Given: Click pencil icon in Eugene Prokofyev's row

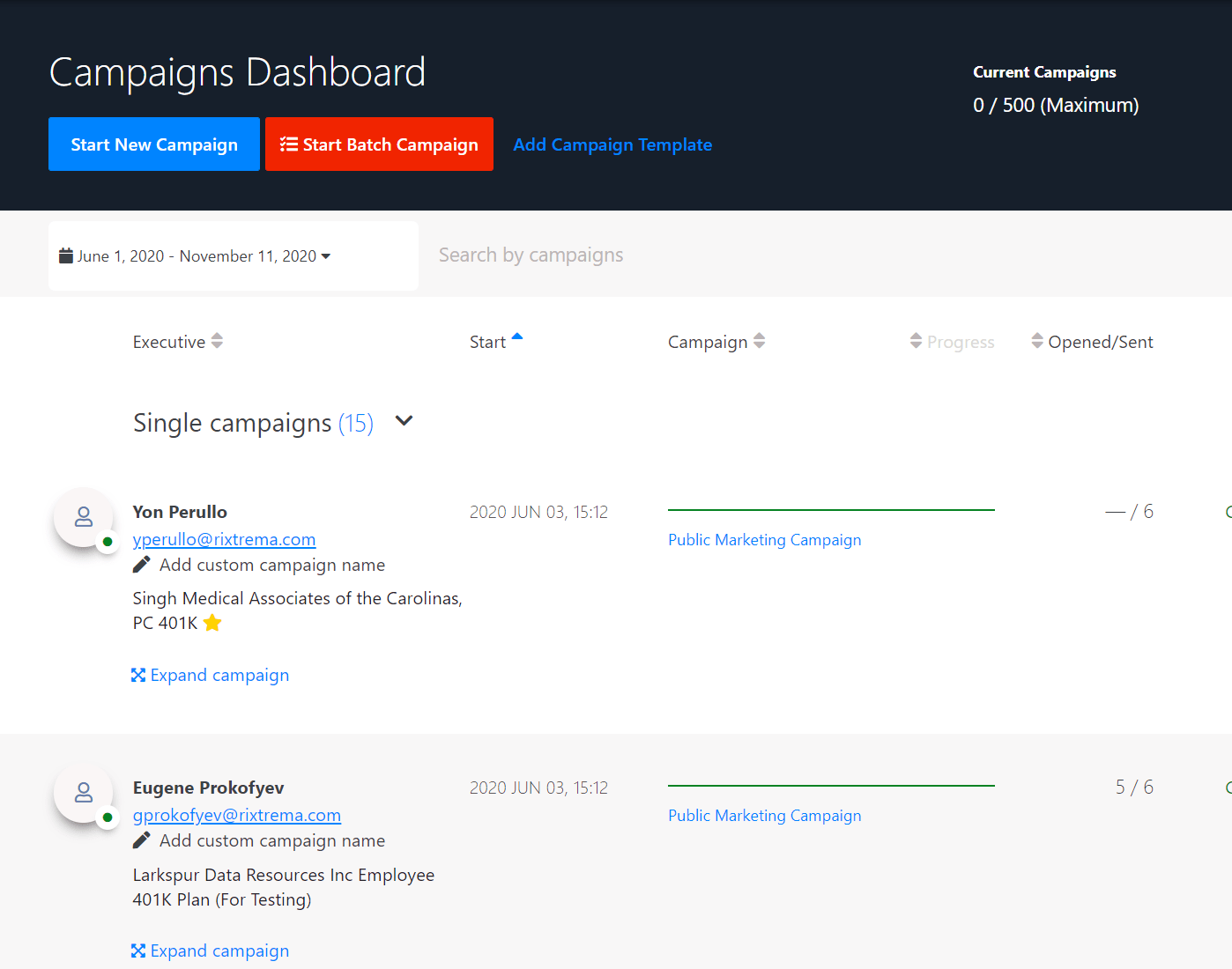Looking at the screenshot, I should (141, 840).
